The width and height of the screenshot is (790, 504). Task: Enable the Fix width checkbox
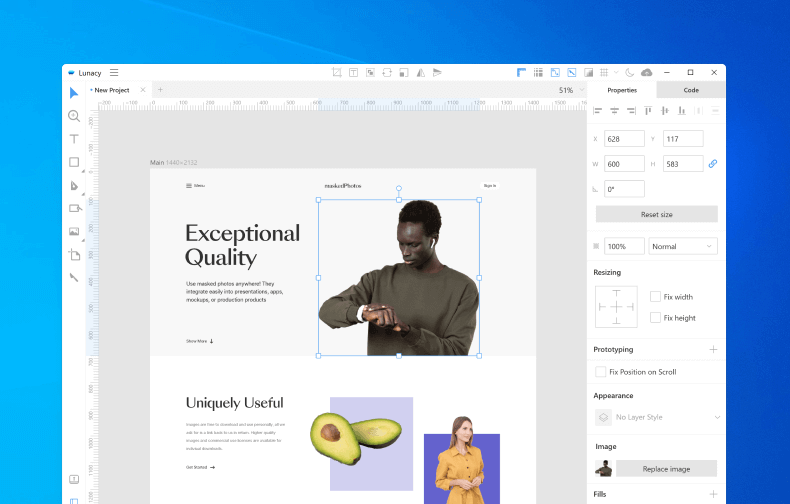point(655,297)
